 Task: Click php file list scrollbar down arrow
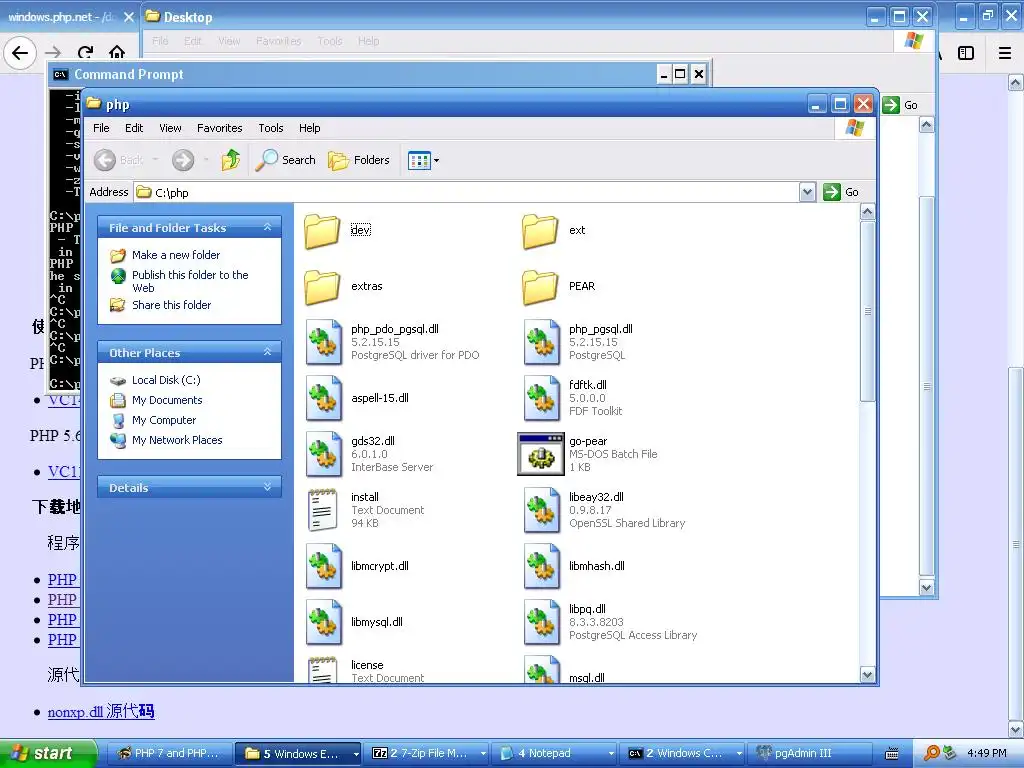click(867, 675)
